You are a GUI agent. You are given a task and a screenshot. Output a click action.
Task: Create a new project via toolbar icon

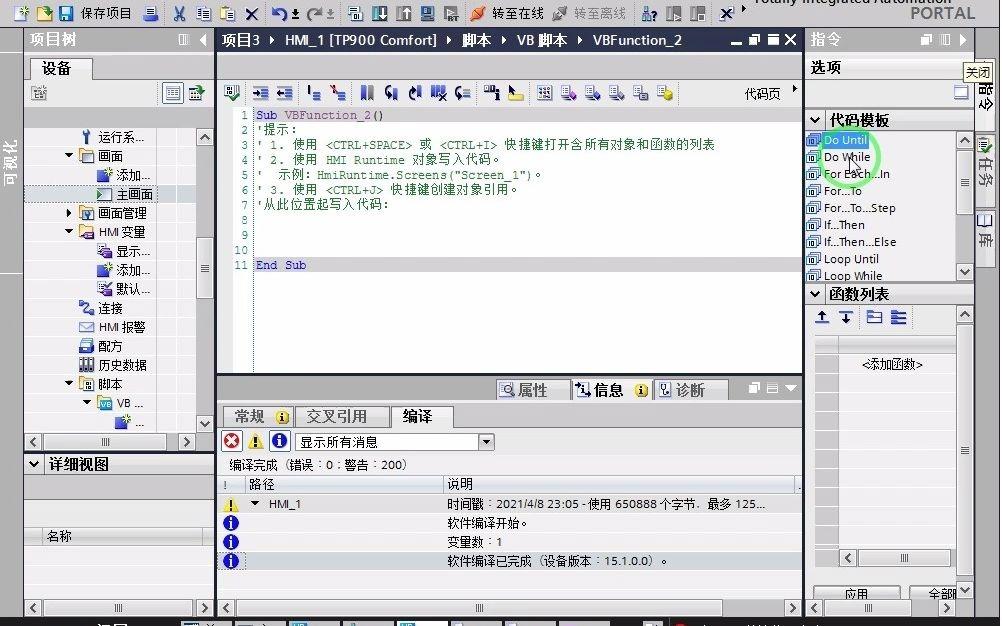21,13
